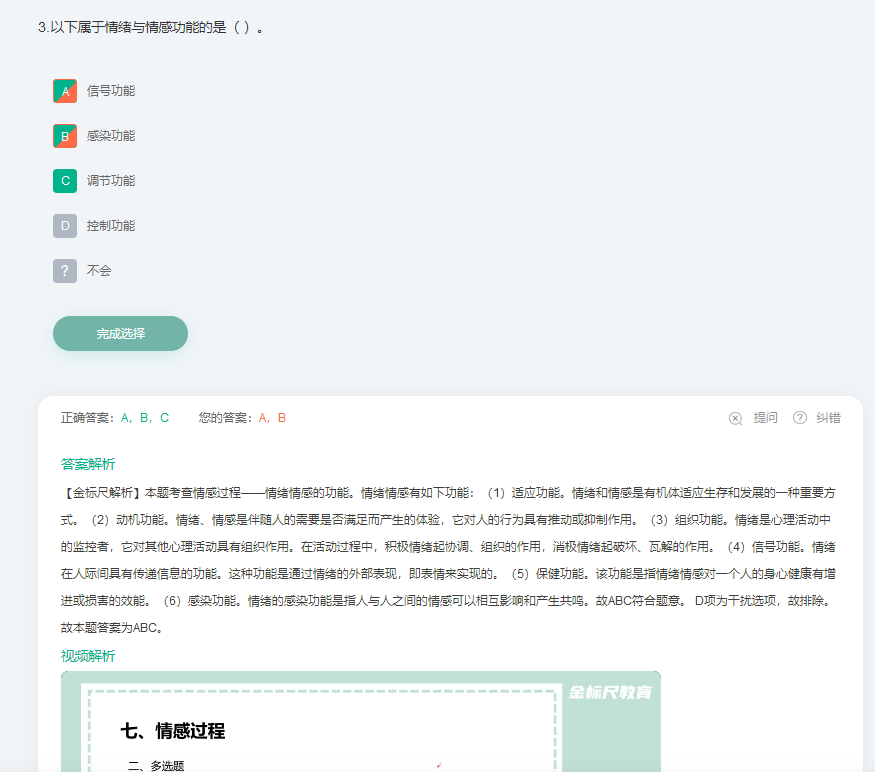Click the 完成选择 button
The height and width of the screenshot is (772, 875).
coord(121,334)
